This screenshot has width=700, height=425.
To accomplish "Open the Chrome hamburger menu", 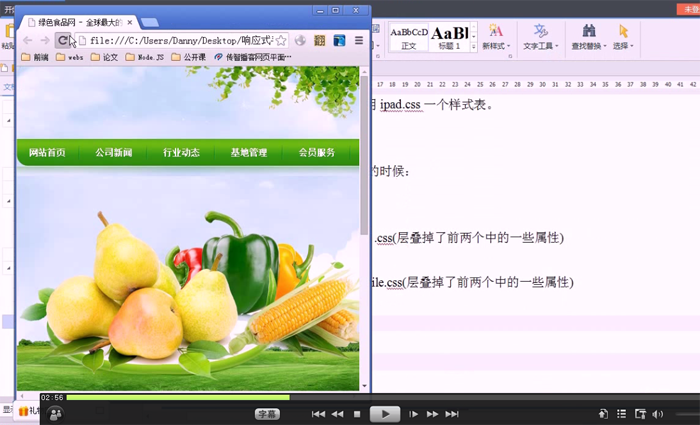I will pyautogui.click(x=358, y=41).
